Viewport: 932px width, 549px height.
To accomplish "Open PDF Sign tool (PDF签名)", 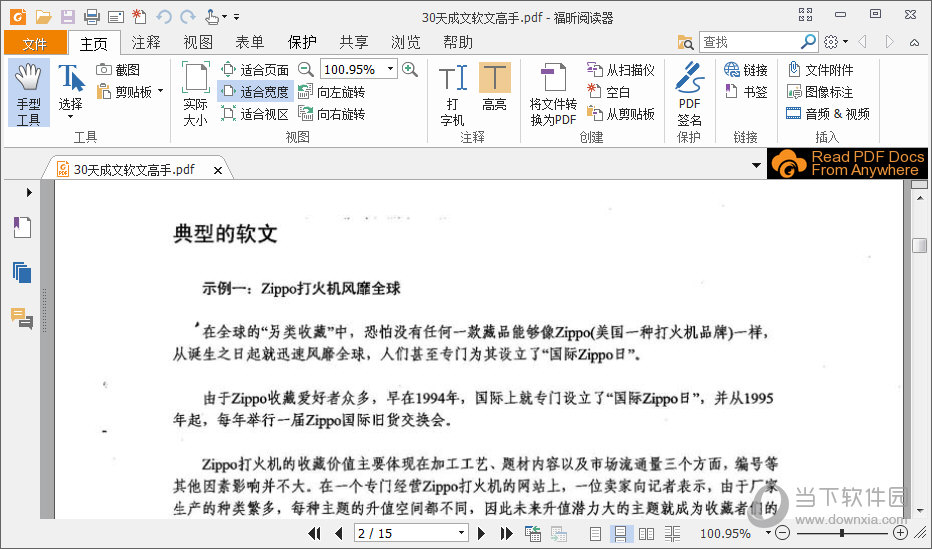I will [689, 93].
